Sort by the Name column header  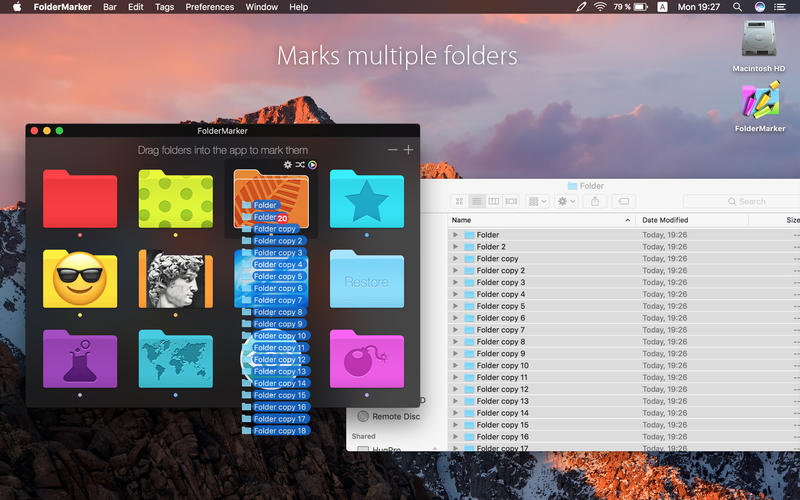tap(541, 220)
